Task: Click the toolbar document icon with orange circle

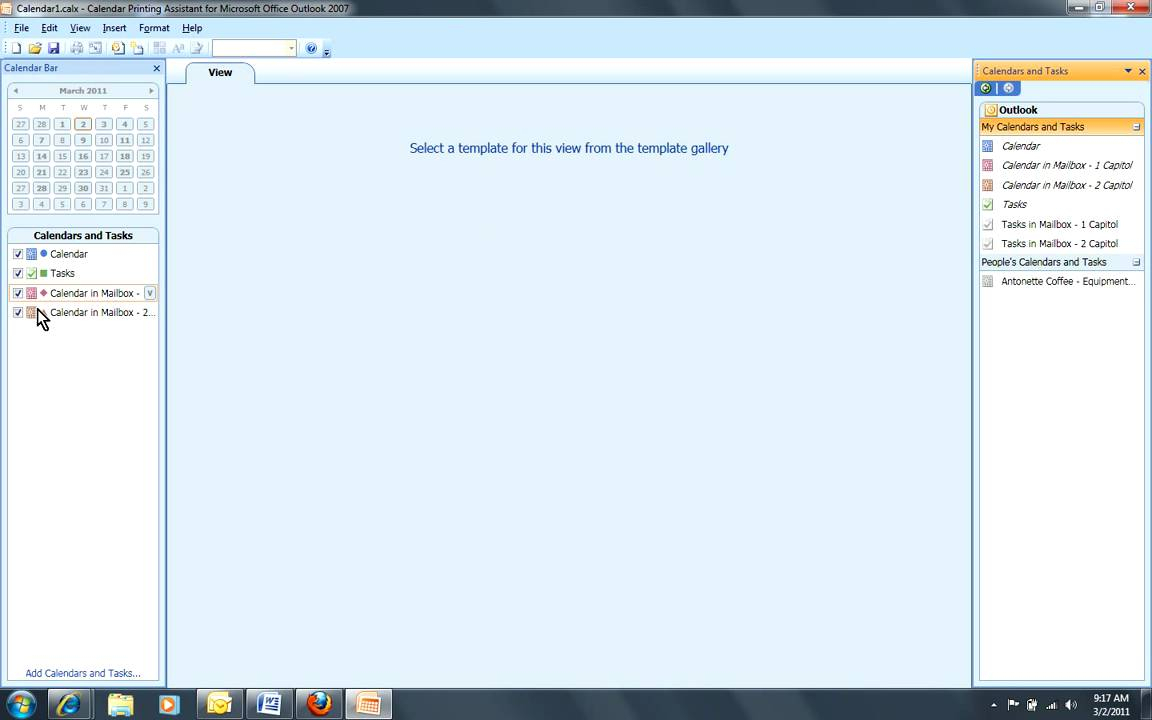Action: coord(118,48)
